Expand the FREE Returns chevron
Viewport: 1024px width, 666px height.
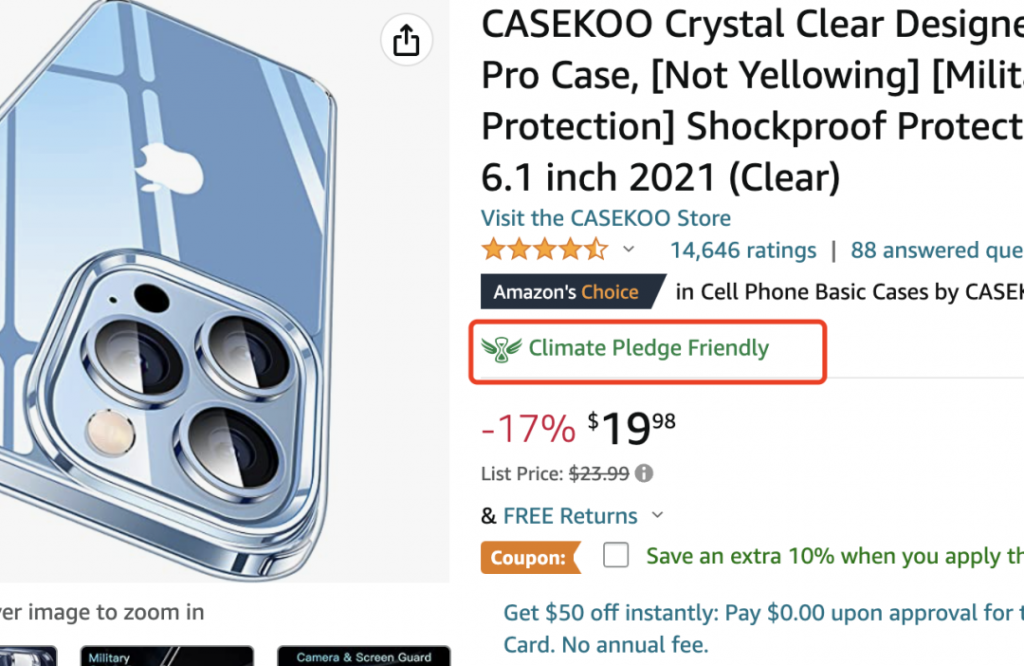(658, 515)
